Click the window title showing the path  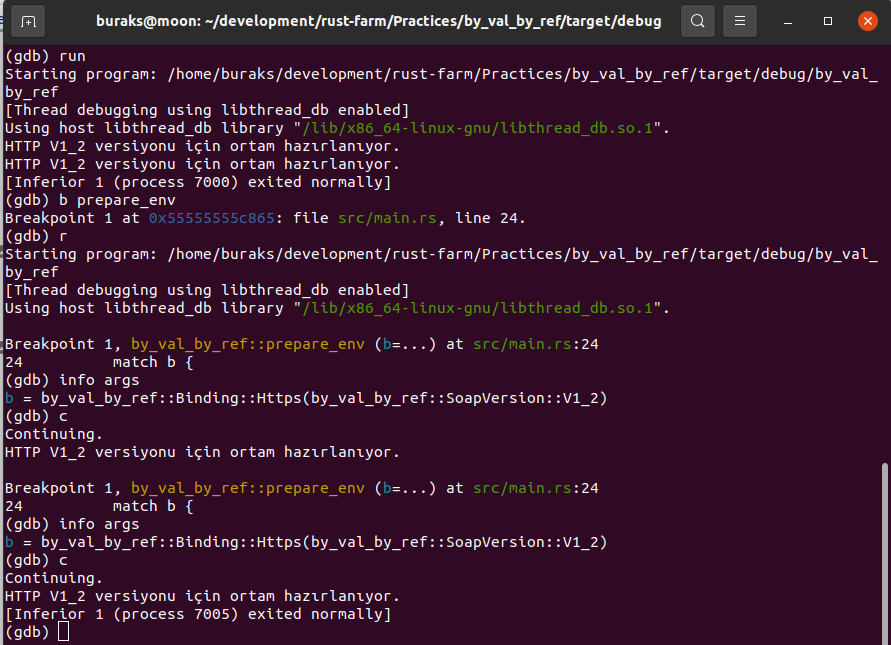click(x=378, y=21)
